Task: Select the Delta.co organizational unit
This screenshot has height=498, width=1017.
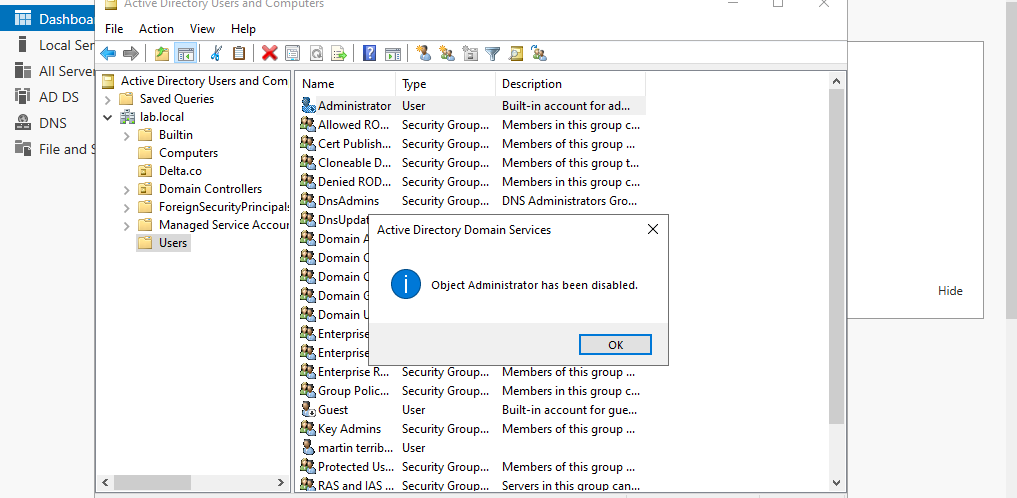Action: [x=180, y=171]
